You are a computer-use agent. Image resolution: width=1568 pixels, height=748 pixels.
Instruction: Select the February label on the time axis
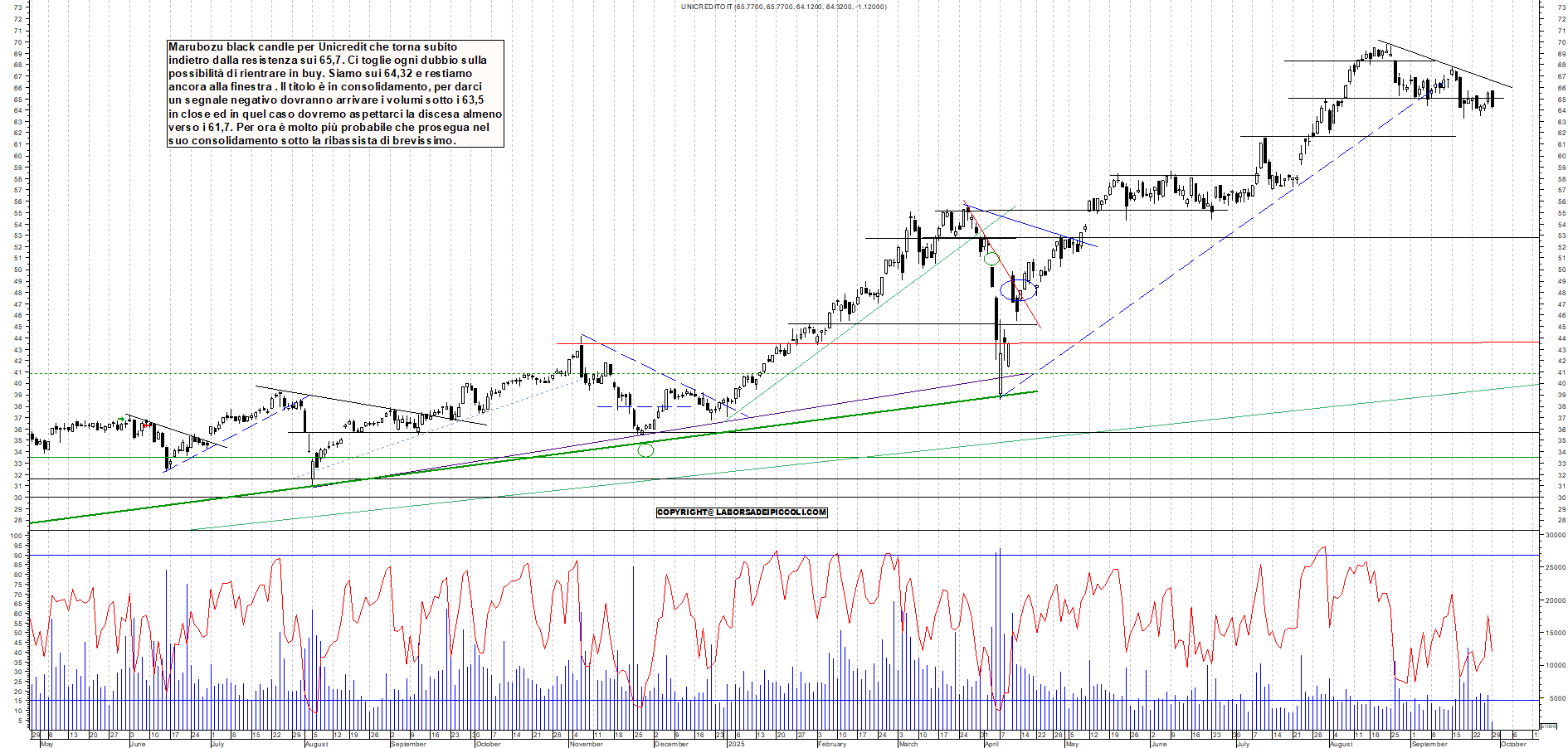pos(831,744)
